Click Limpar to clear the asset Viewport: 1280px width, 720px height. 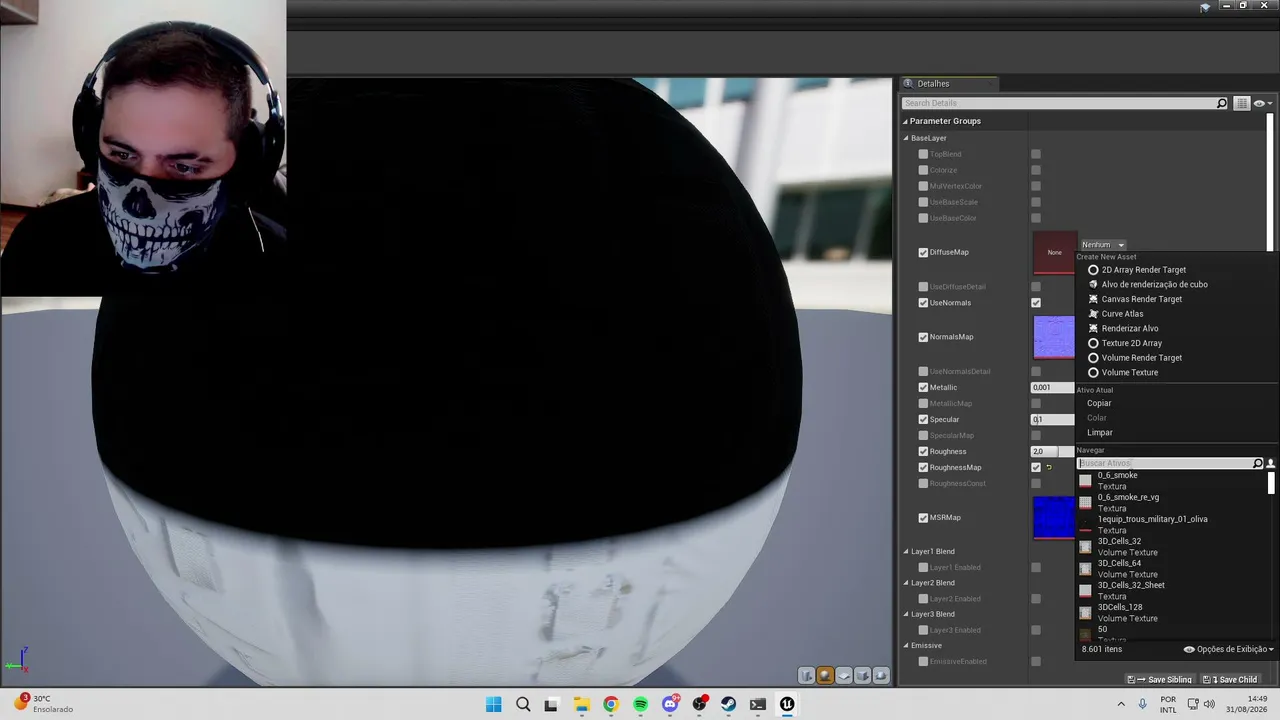(x=1100, y=433)
